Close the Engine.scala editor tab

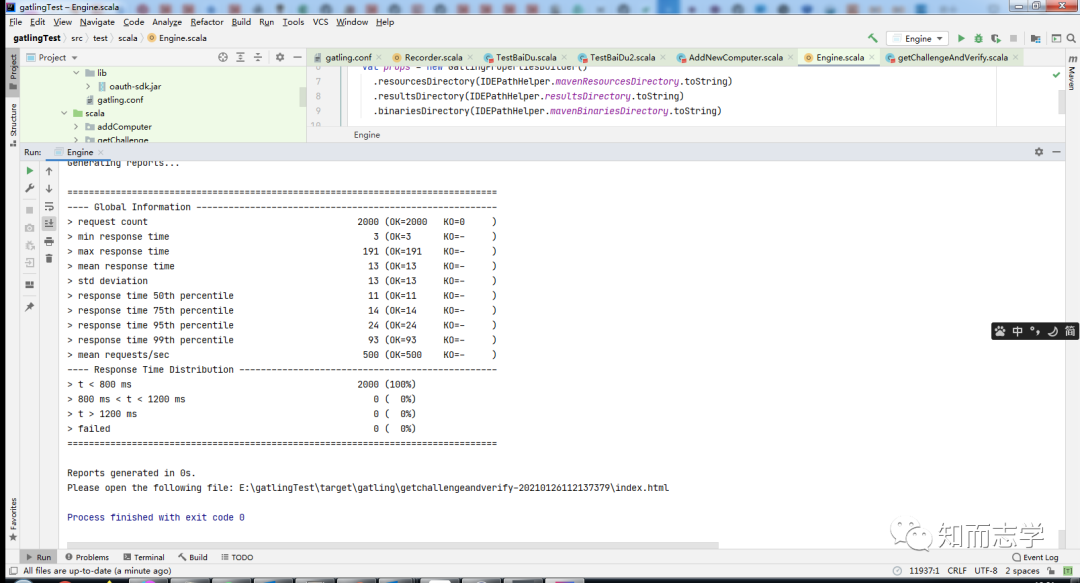pyautogui.click(x=871, y=57)
